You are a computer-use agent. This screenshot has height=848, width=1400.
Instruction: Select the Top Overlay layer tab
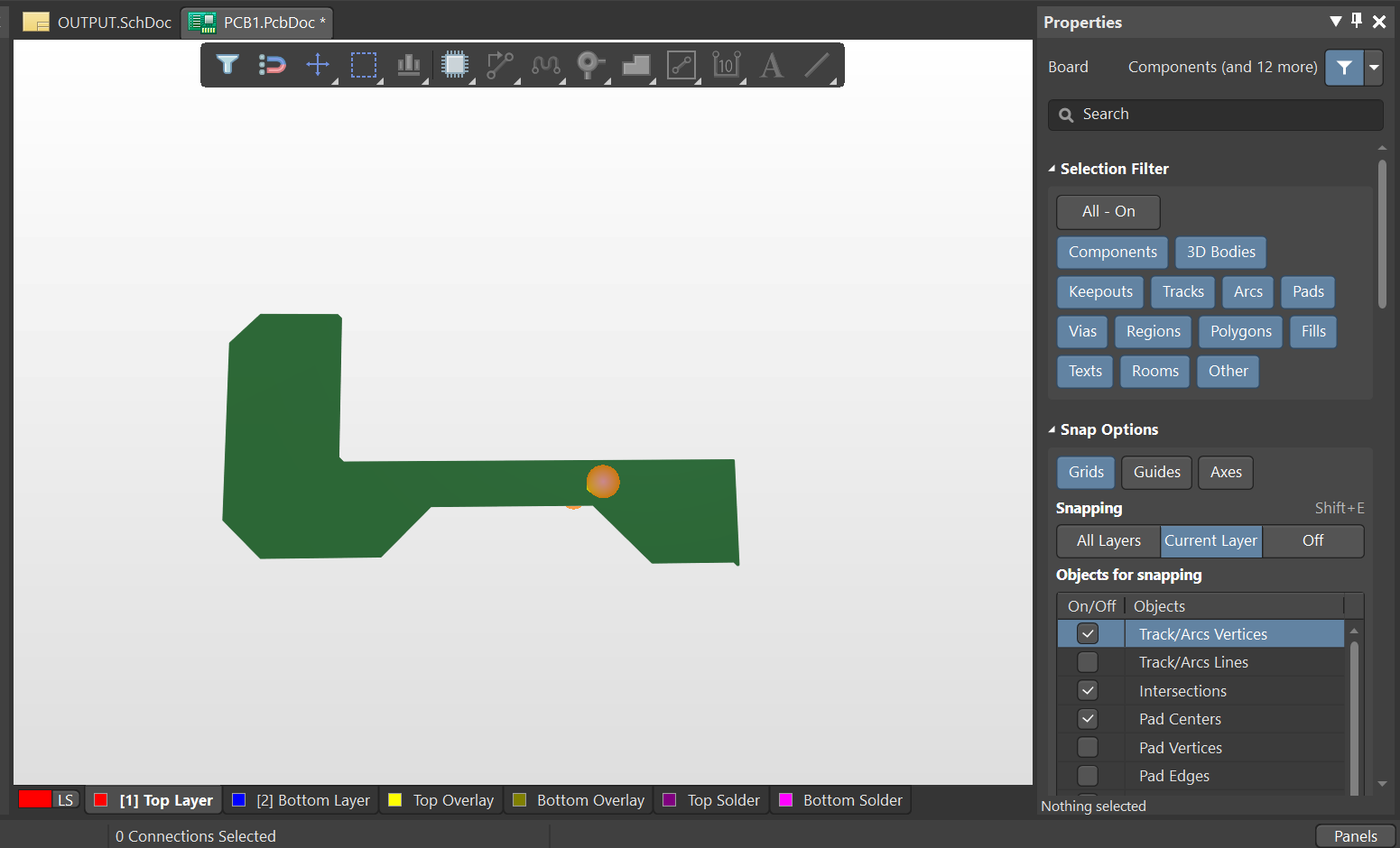[441, 801]
